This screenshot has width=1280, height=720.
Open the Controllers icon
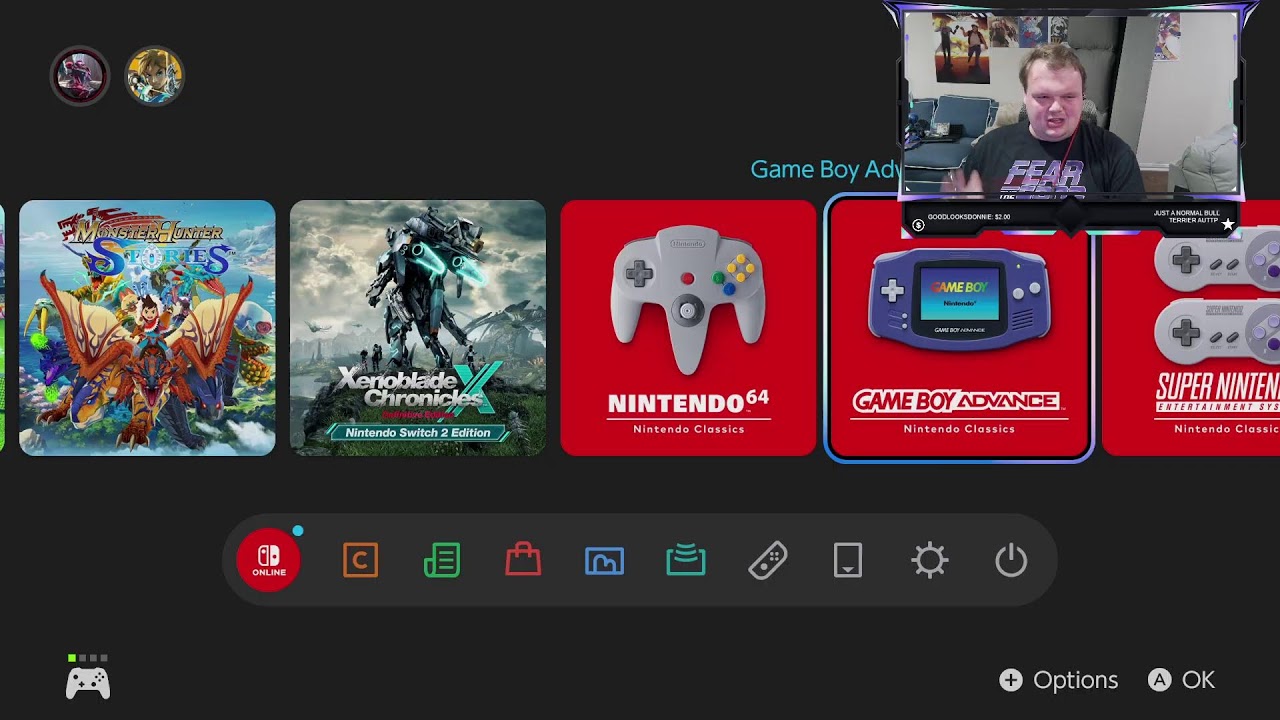(767, 560)
